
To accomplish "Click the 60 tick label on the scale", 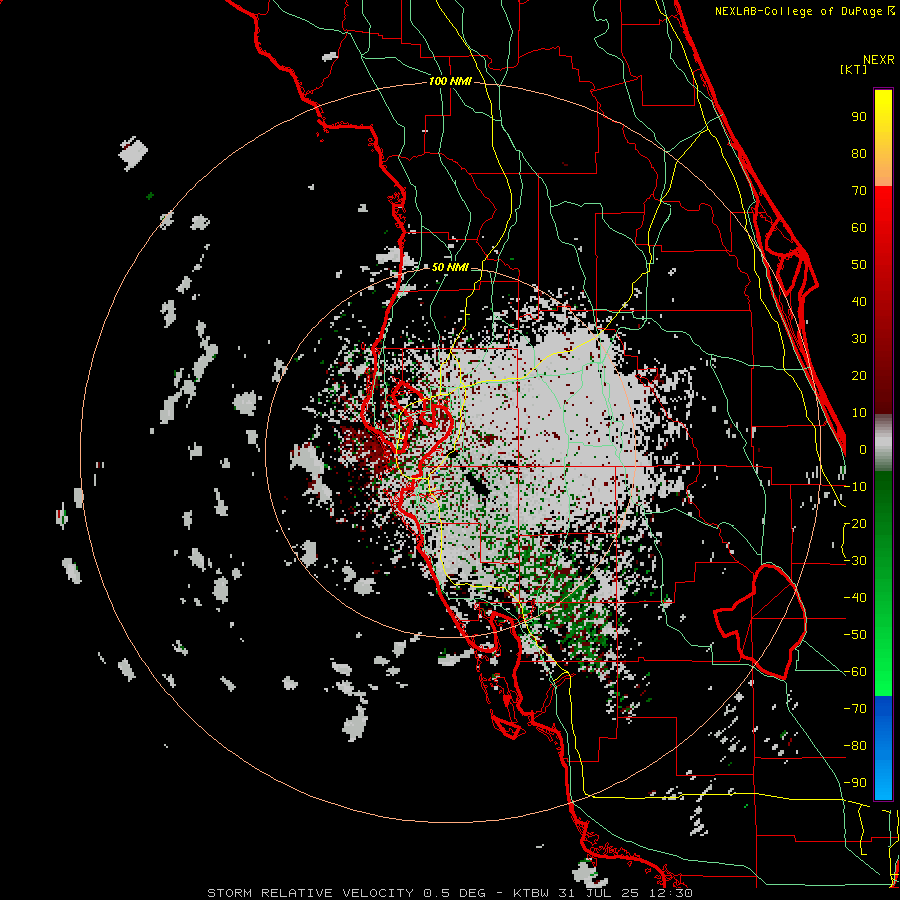I will point(859,228).
